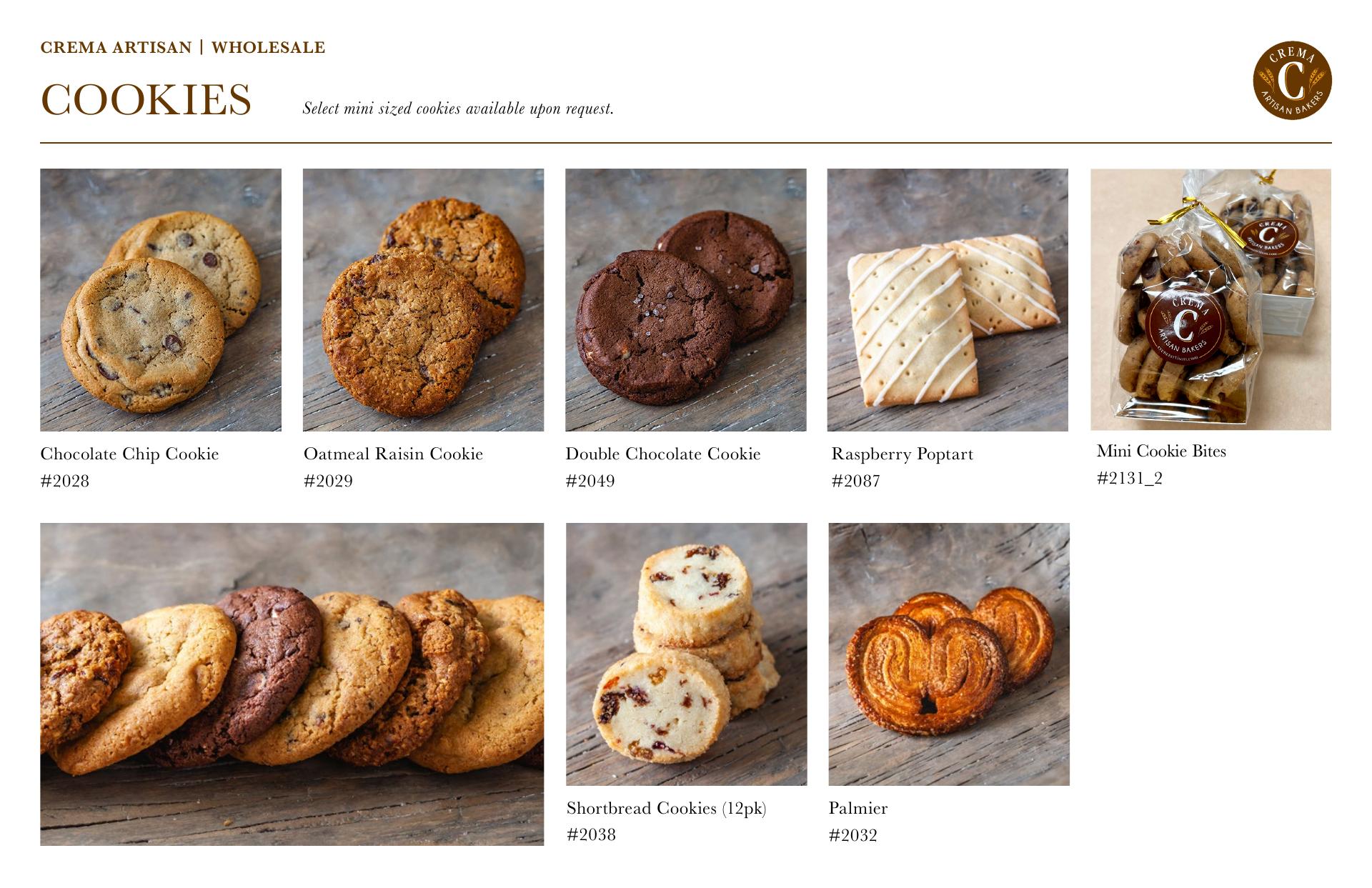Click the Crema Artisan Bakers logo
1372x888 pixels.
tap(1293, 80)
